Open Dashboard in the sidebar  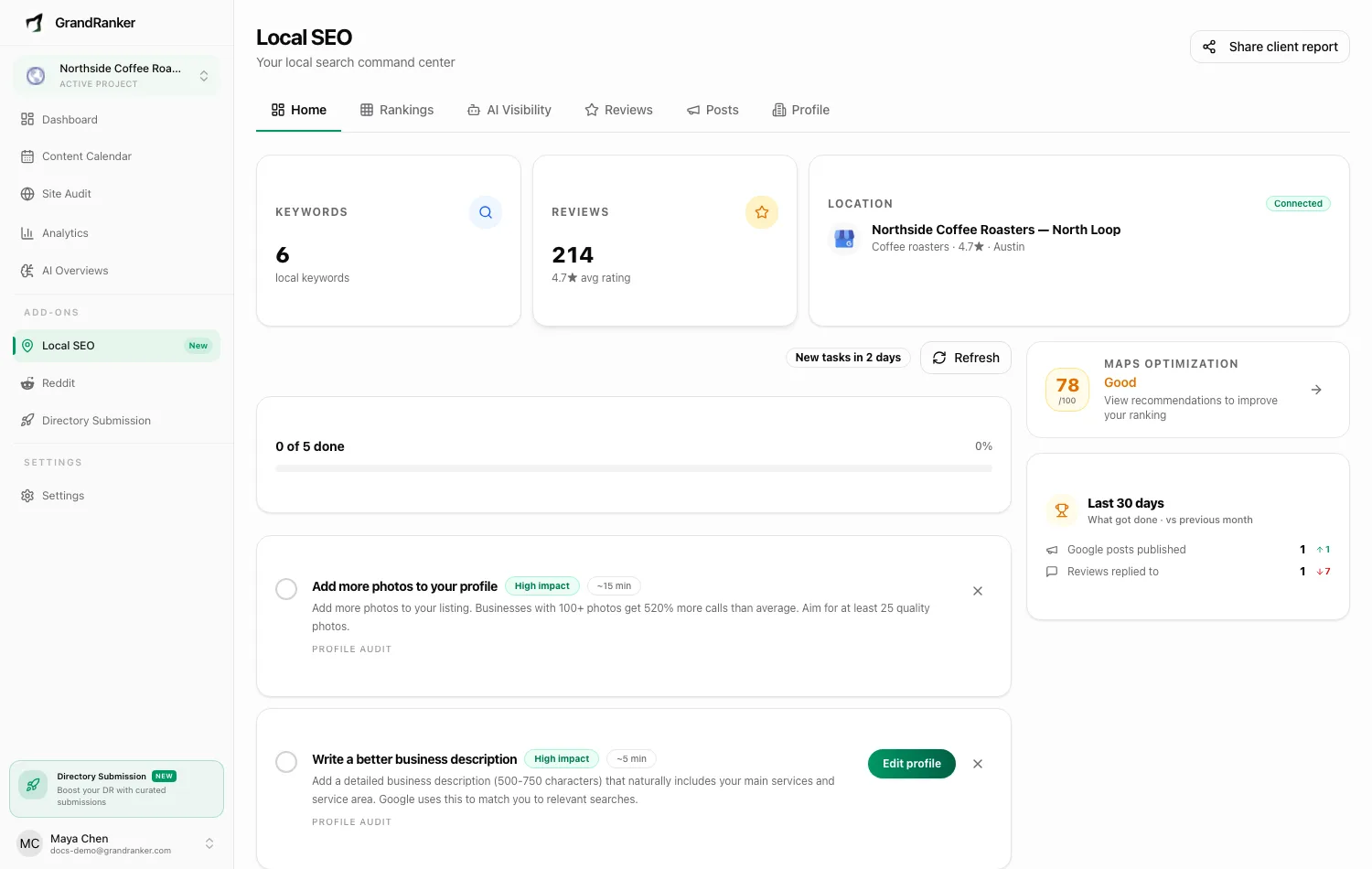tap(117, 120)
